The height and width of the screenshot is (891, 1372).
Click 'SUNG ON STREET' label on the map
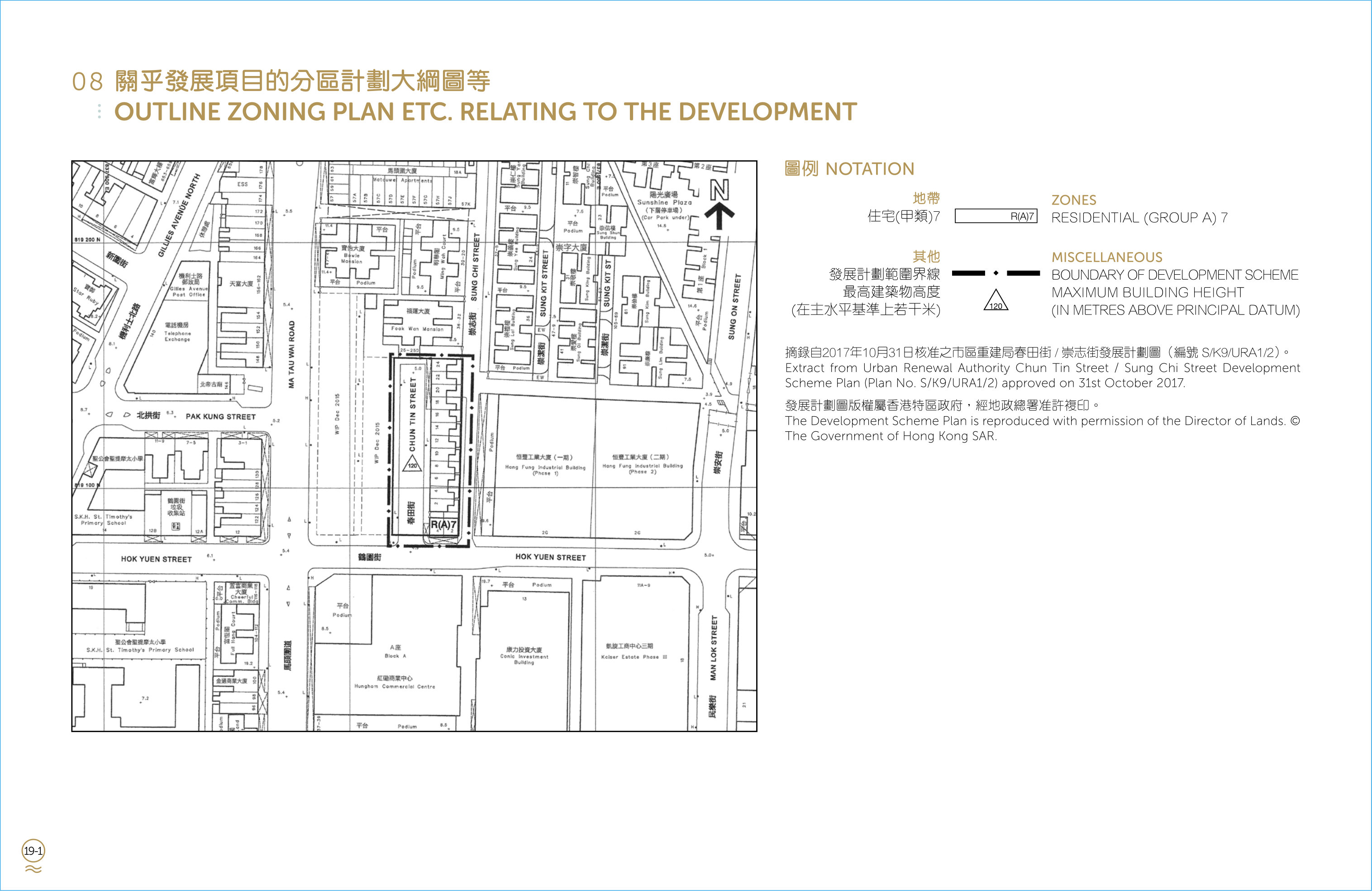[734, 307]
